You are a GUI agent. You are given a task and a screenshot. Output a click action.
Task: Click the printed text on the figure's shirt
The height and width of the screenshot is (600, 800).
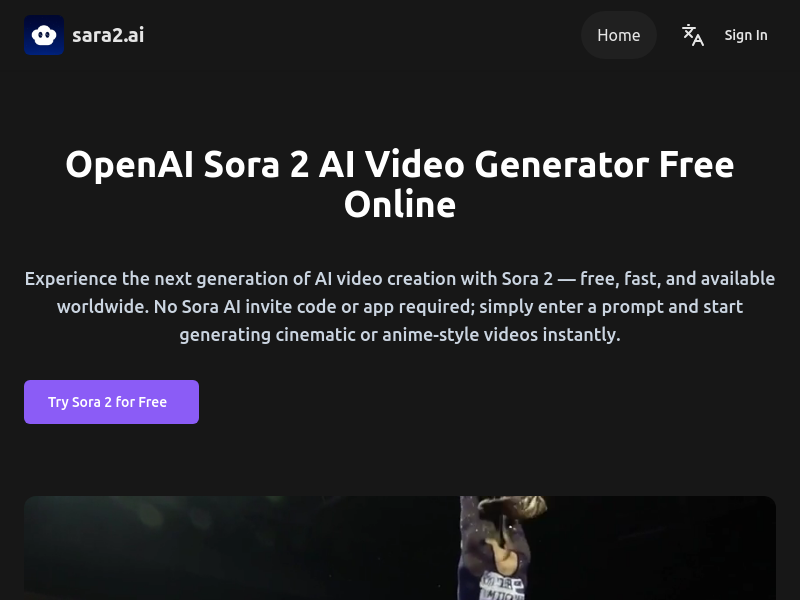[503, 588]
